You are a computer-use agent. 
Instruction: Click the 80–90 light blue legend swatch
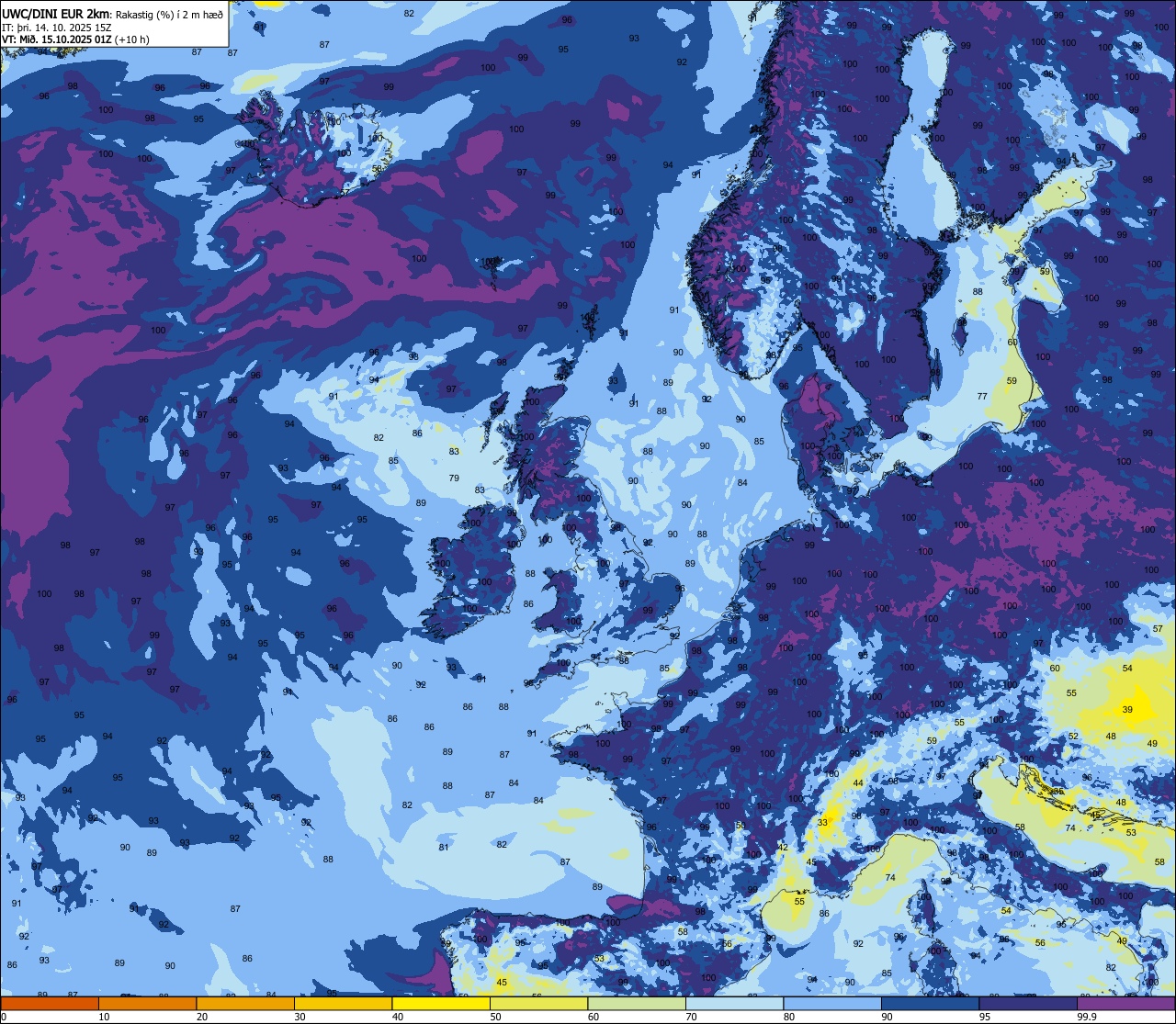(x=832, y=1004)
